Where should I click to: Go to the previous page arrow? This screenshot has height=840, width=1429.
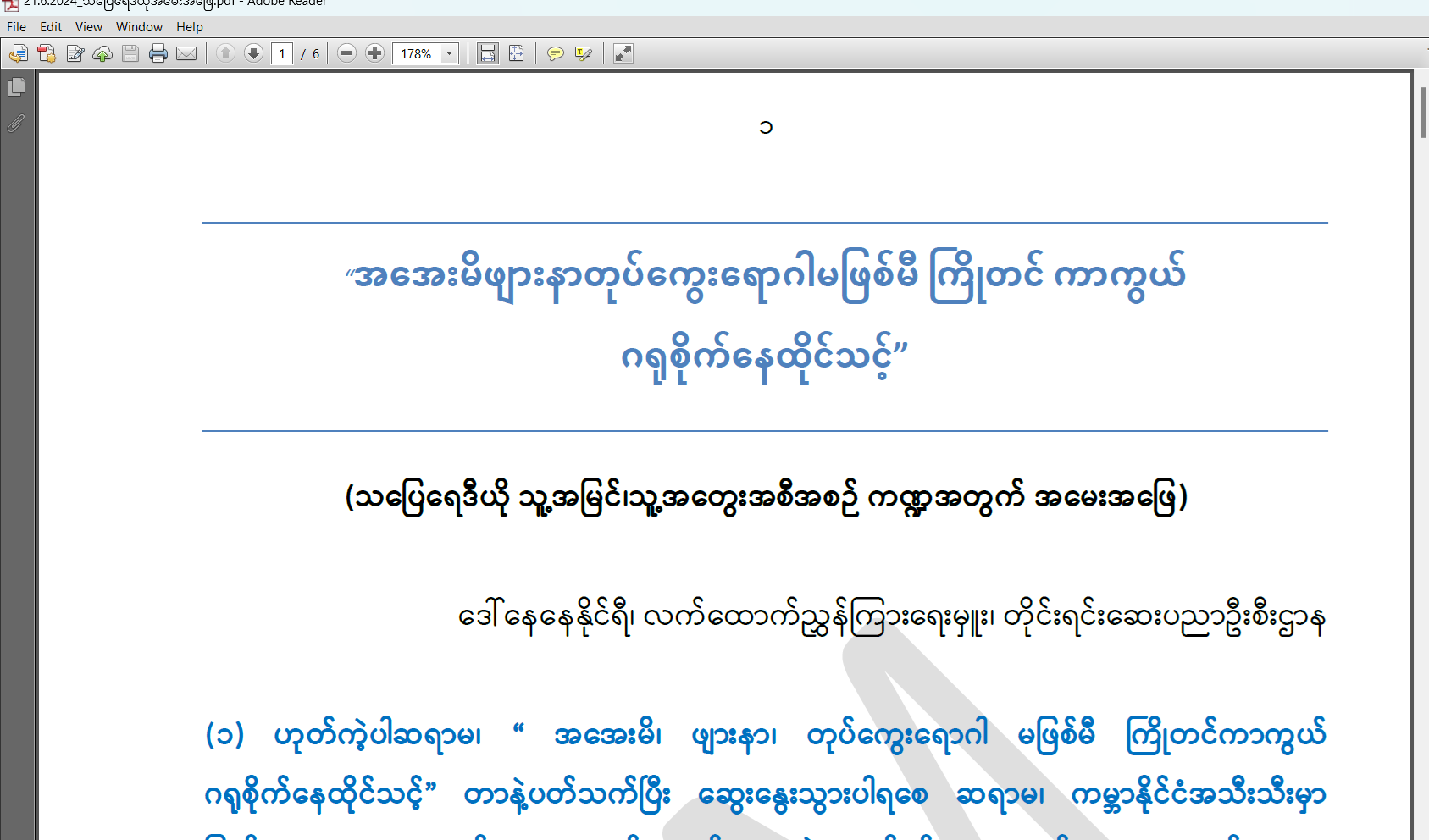pyautogui.click(x=225, y=53)
